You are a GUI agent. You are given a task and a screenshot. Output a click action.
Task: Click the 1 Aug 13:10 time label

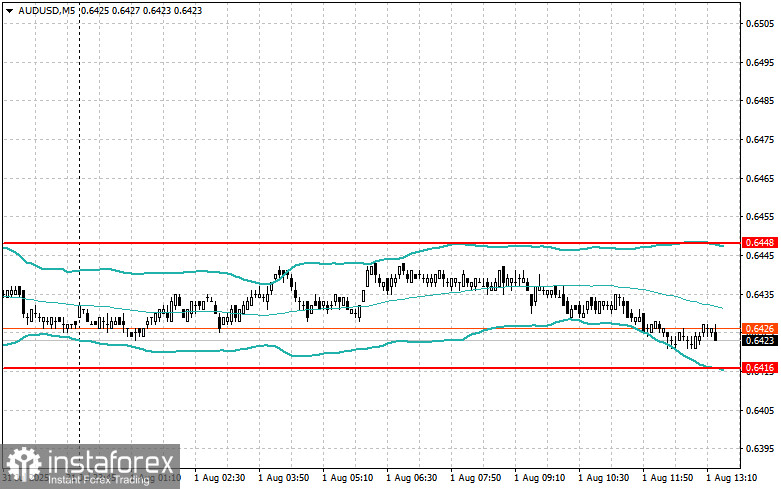pyautogui.click(x=732, y=478)
